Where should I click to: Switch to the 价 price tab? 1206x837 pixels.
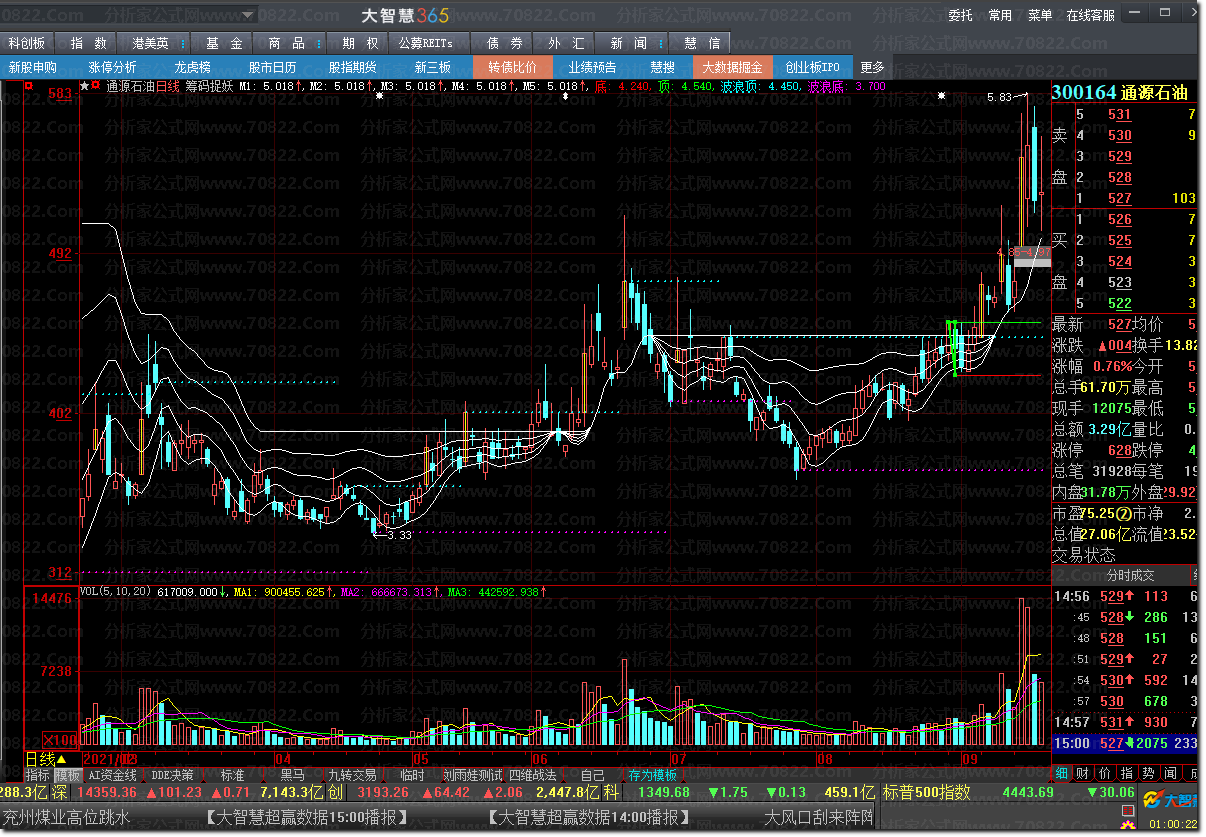click(1104, 773)
